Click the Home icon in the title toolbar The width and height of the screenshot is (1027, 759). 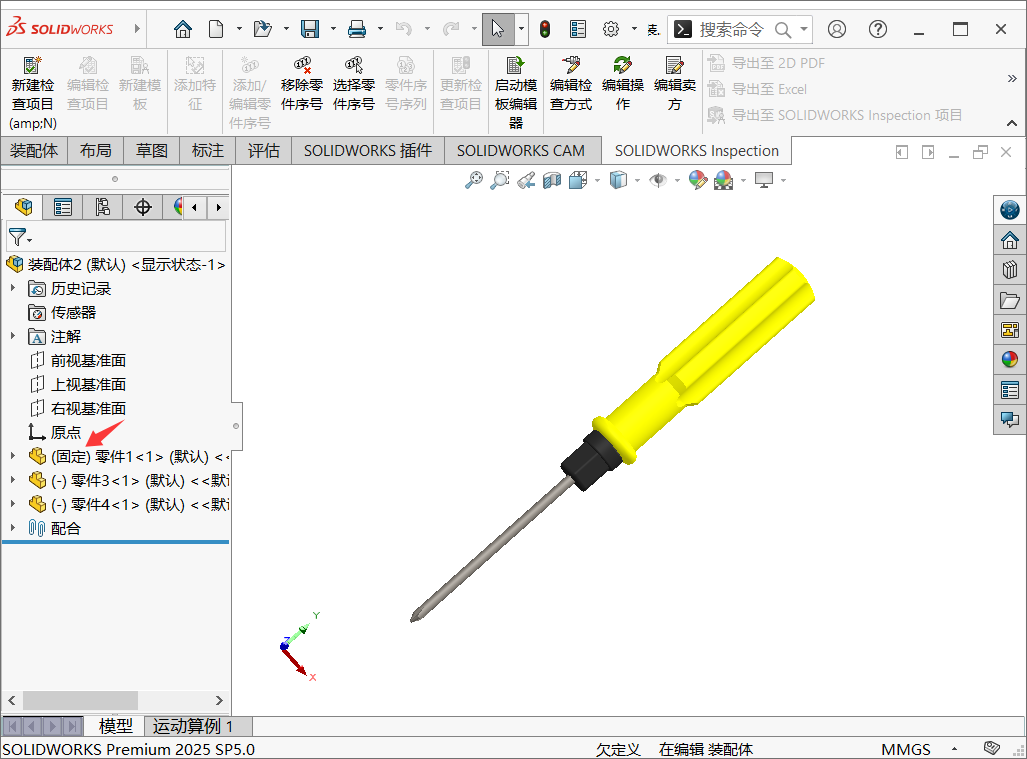pos(183,29)
